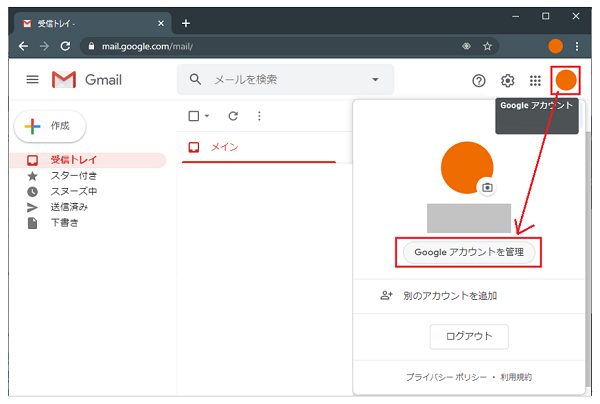Screen dimensions: 600x404
Task: Expand the search options dropdown arrow
Action: coord(376,80)
